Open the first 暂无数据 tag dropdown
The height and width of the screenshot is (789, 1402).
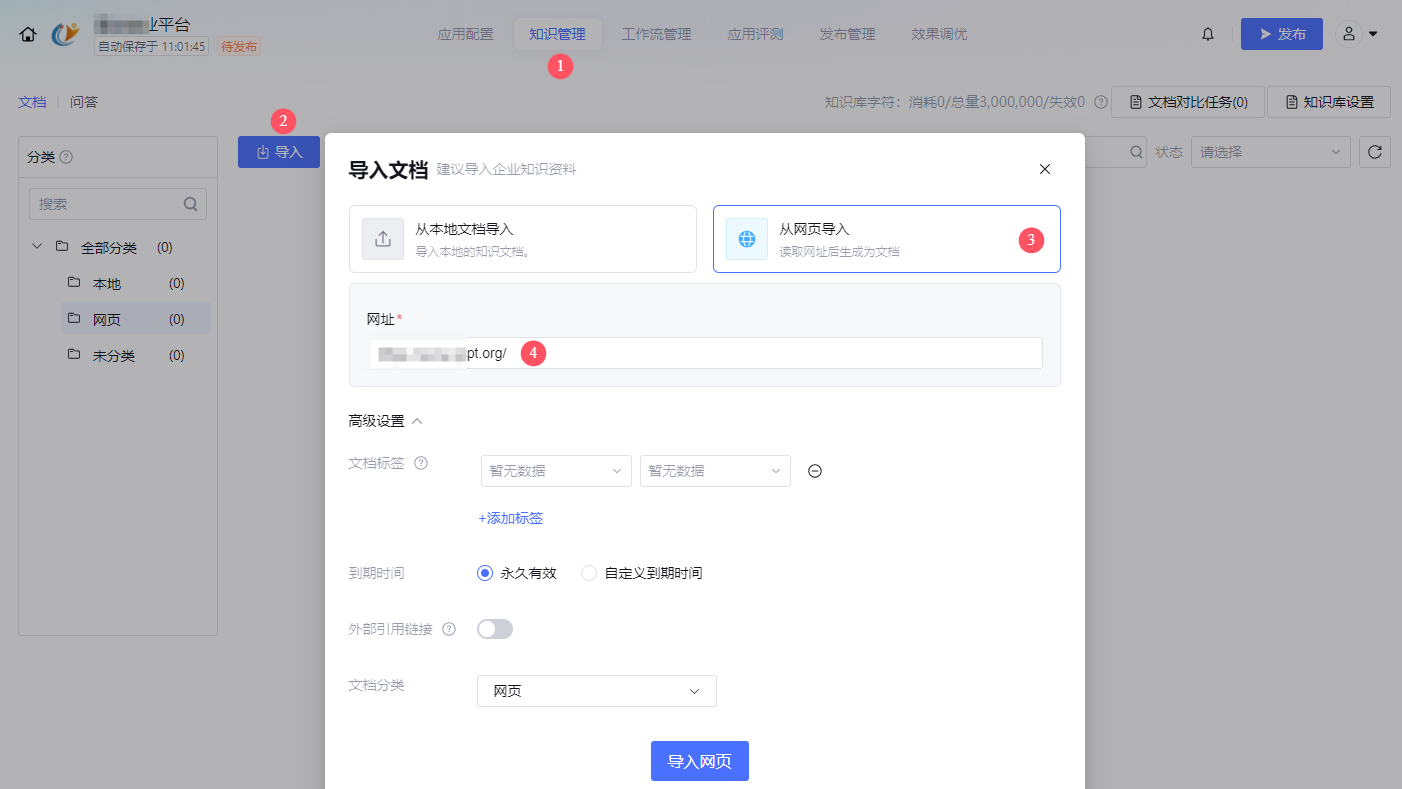[556, 471]
